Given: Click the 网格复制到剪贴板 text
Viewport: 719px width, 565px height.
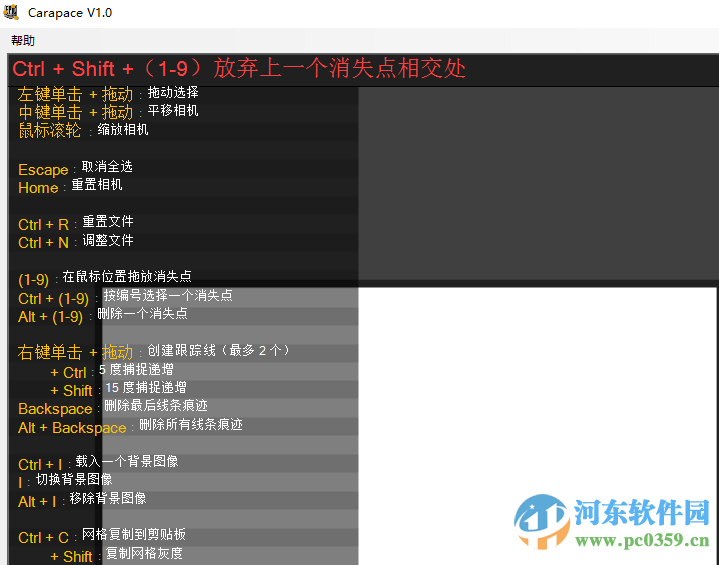Looking at the screenshot, I should [134, 535].
